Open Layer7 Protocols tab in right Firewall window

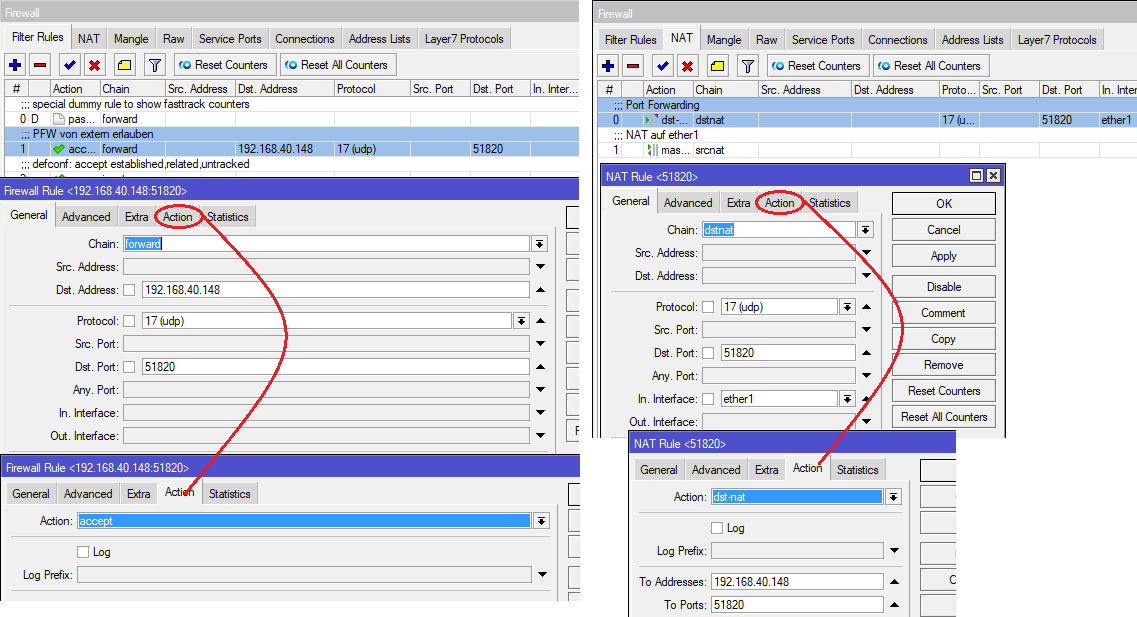click(1057, 40)
